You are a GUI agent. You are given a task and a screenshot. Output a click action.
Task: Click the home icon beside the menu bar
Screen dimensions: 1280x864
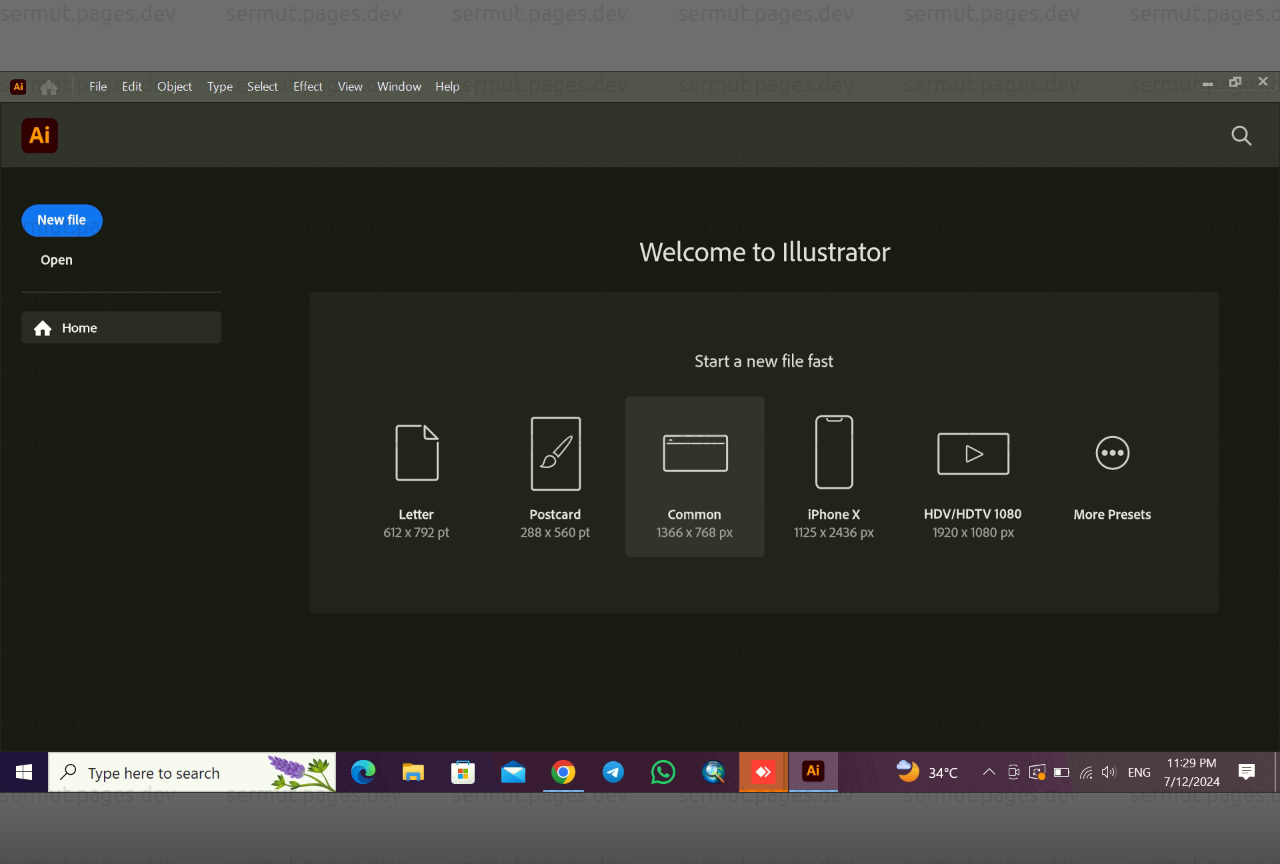pyautogui.click(x=48, y=87)
